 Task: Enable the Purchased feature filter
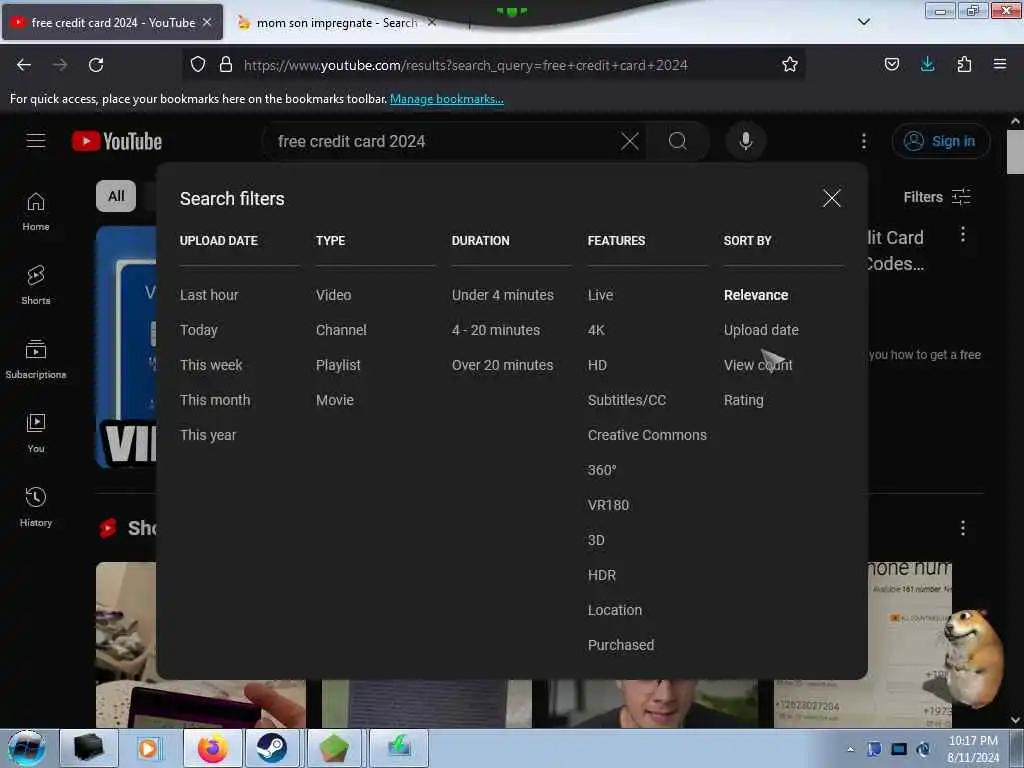point(620,645)
